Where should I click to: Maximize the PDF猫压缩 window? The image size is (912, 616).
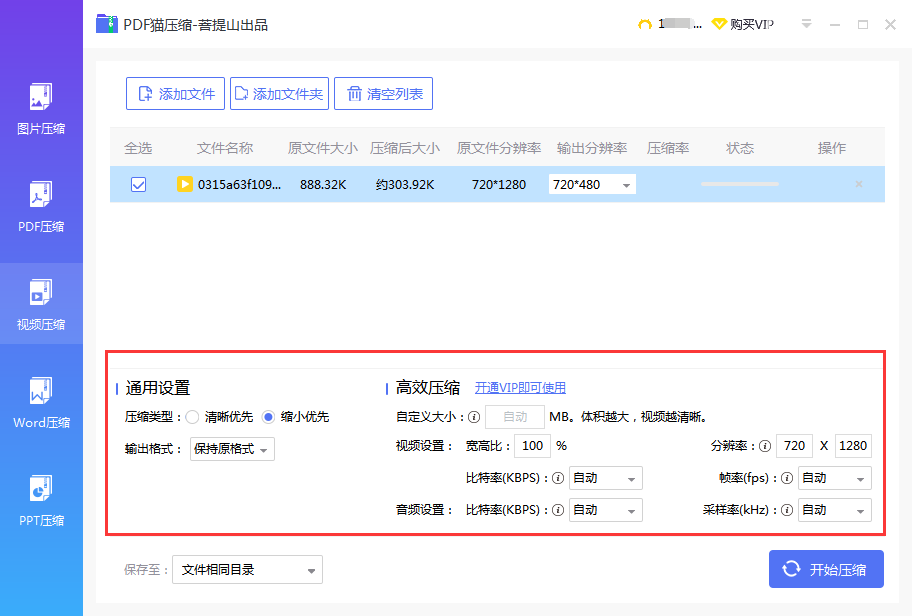tap(863, 24)
